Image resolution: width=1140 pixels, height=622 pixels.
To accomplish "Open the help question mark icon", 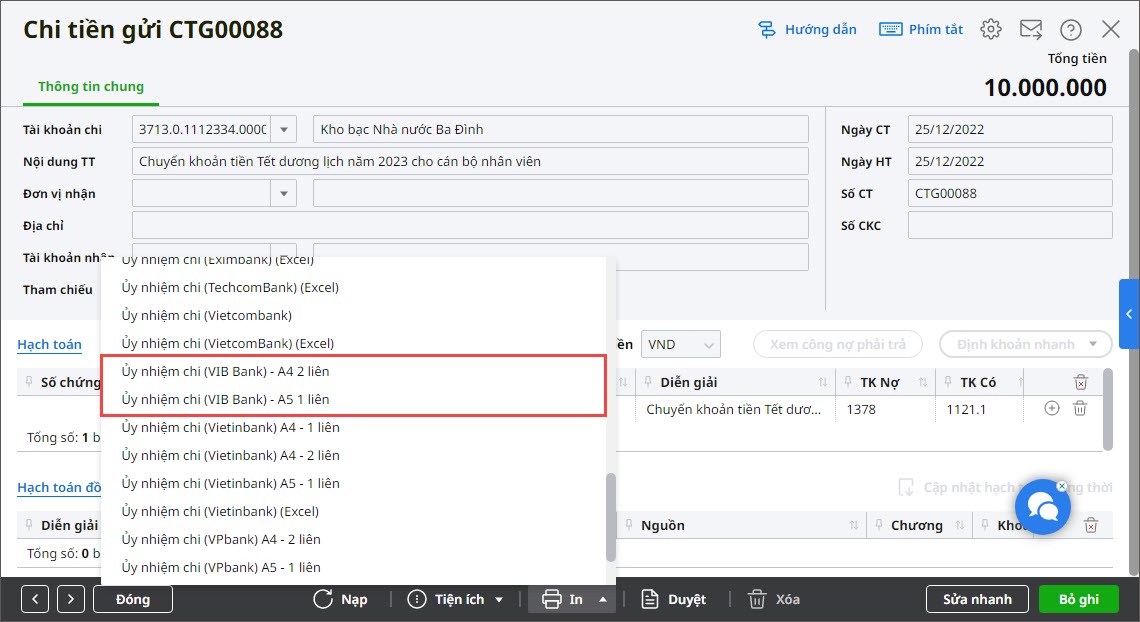I will click(x=1070, y=30).
